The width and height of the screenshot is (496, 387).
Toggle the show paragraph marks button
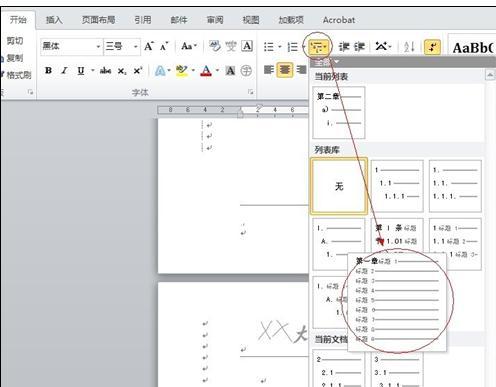pyautogui.click(x=432, y=47)
